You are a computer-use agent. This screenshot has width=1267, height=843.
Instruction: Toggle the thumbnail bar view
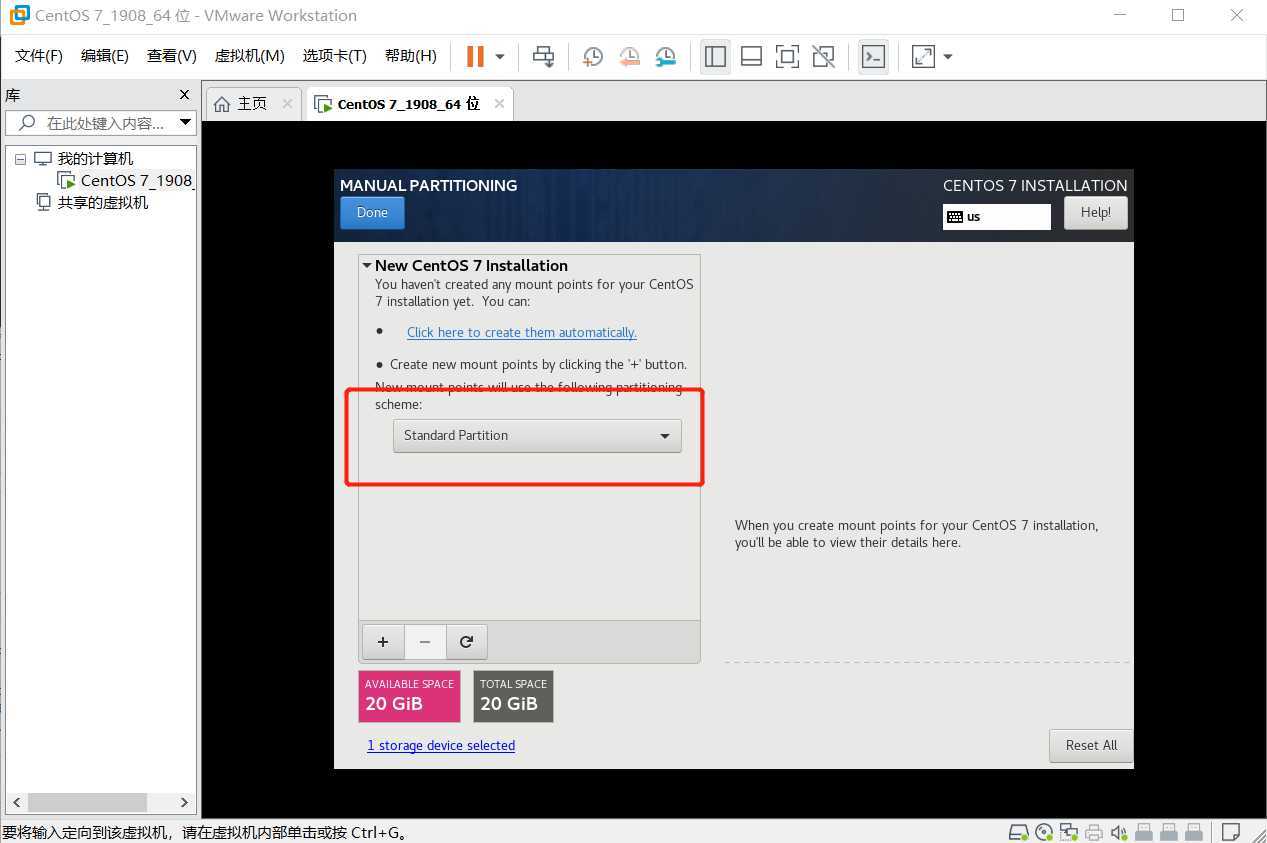[751, 56]
